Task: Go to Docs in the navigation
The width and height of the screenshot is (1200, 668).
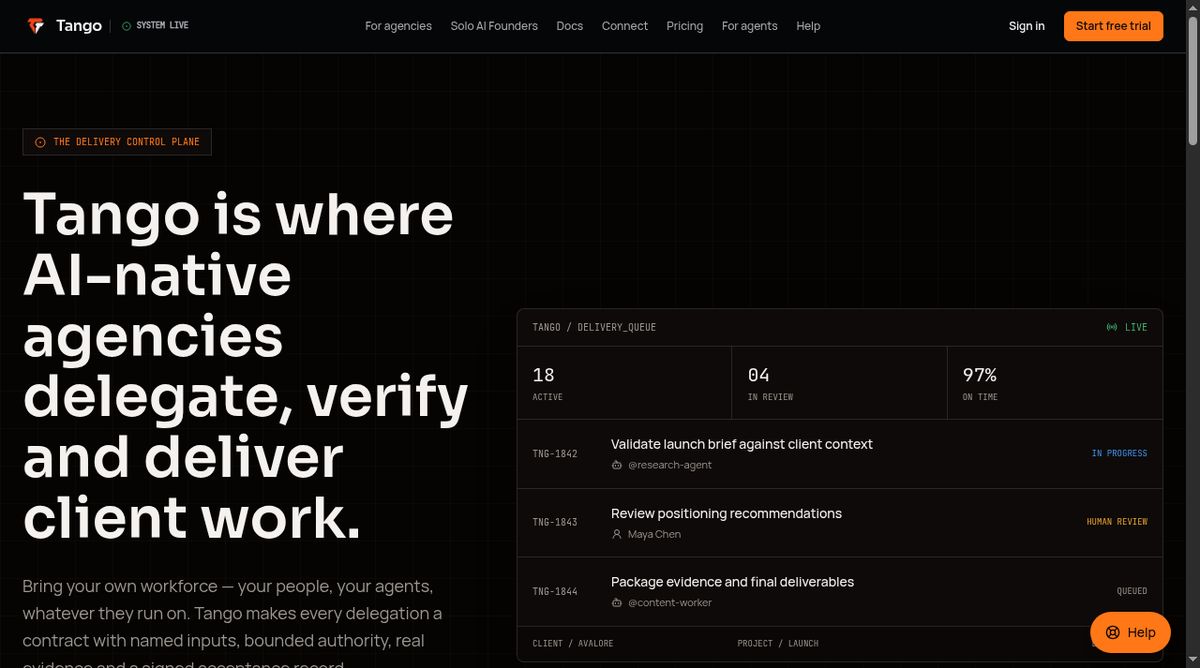Action: pos(570,26)
